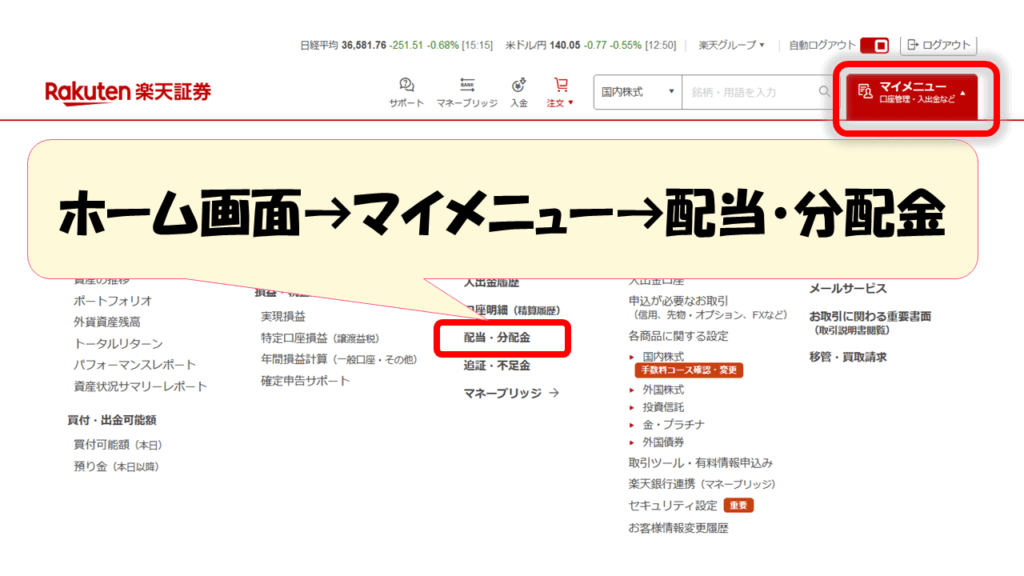This screenshot has width=1024, height=576.
Task: Expand the 楽天グループ dropdown
Action: click(x=731, y=45)
